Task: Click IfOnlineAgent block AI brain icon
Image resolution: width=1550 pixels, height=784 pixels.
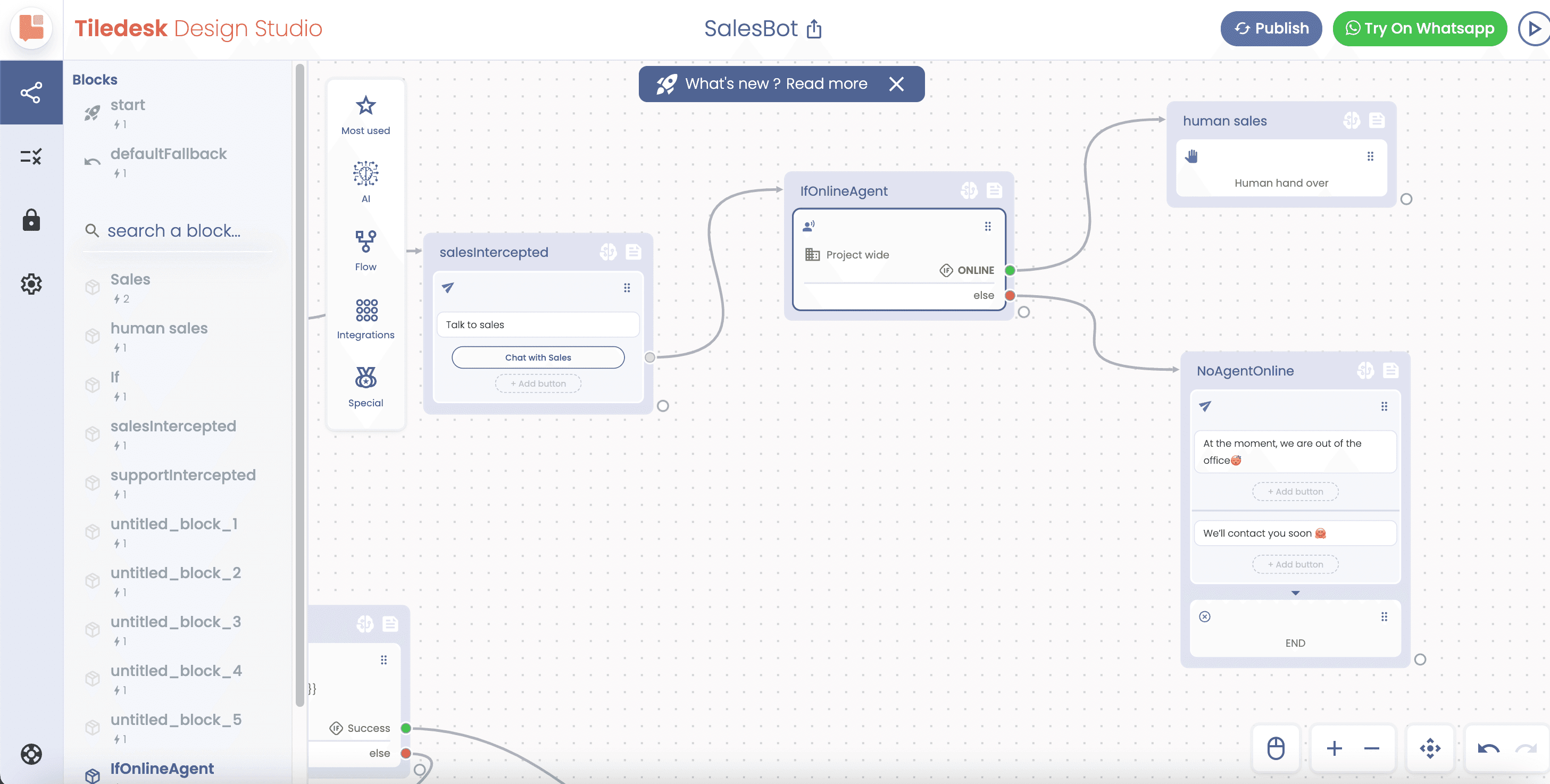Action: [x=969, y=190]
